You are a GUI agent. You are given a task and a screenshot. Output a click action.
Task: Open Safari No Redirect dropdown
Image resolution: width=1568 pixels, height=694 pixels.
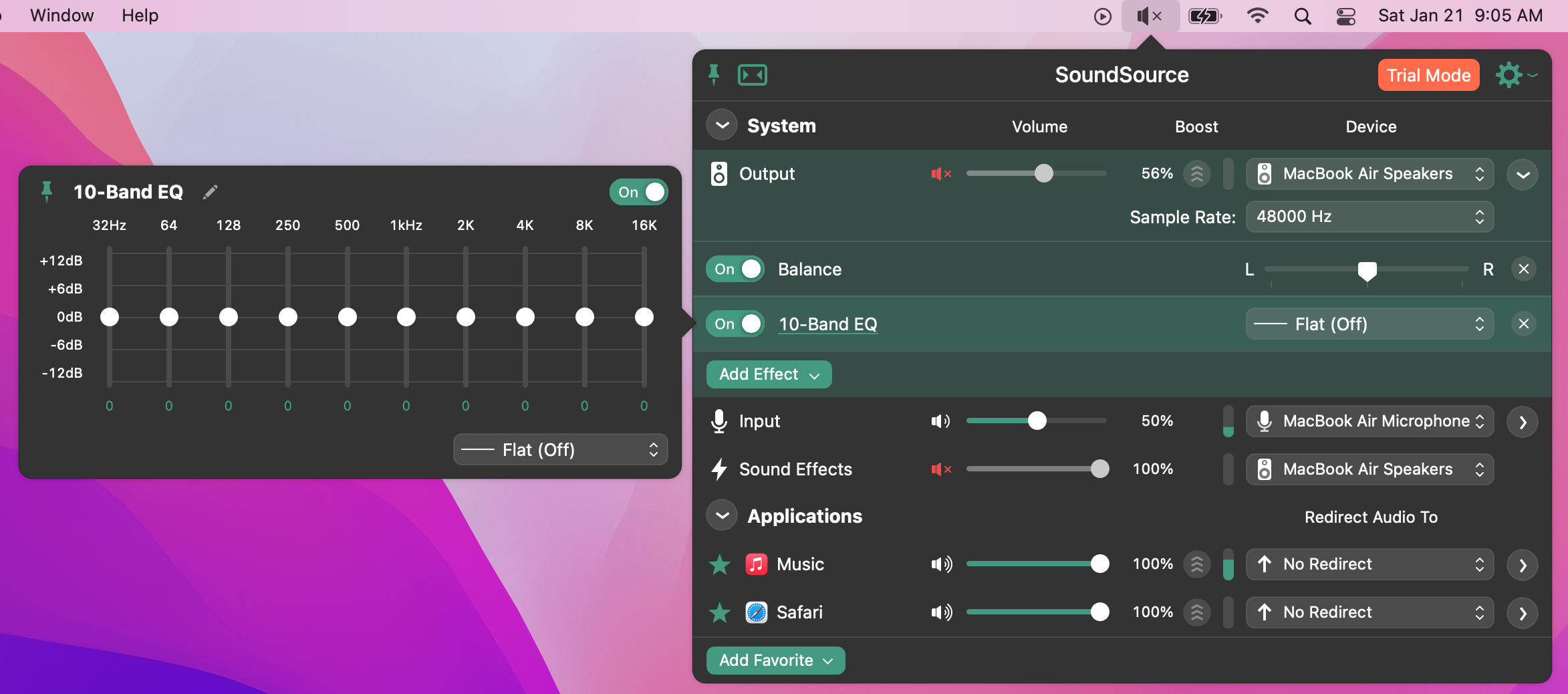[1369, 612]
